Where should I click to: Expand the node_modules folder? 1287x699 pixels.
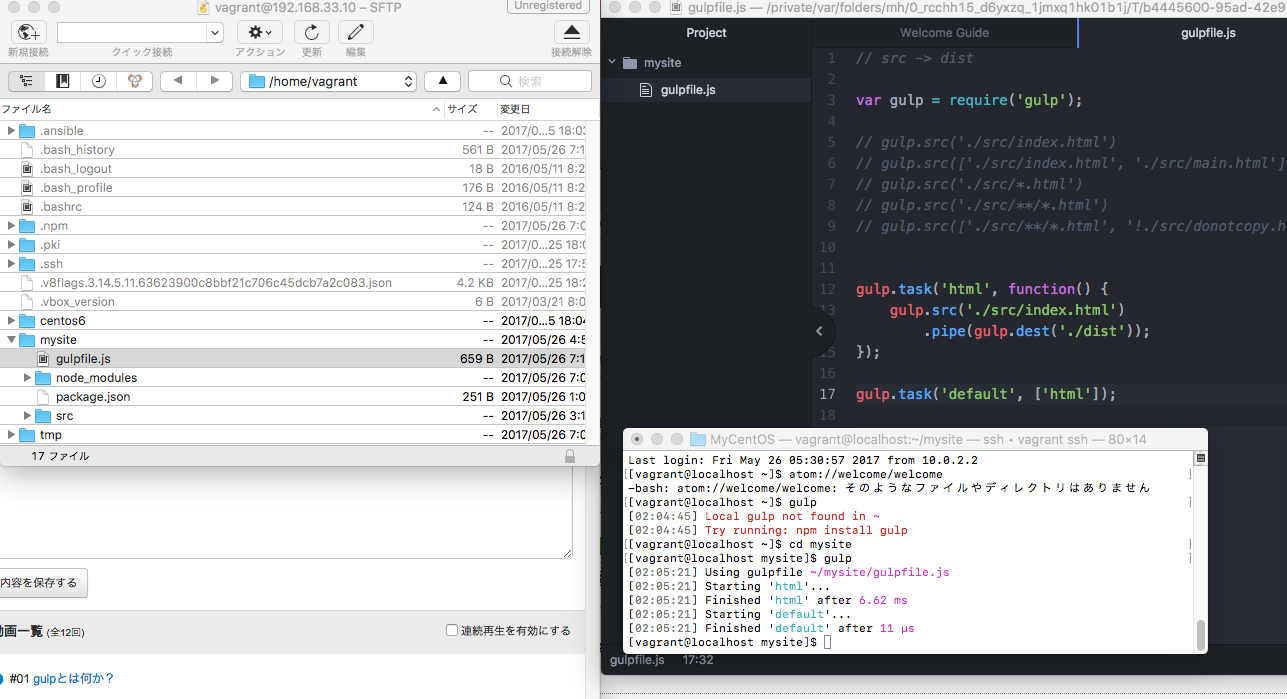[x=28, y=378]
